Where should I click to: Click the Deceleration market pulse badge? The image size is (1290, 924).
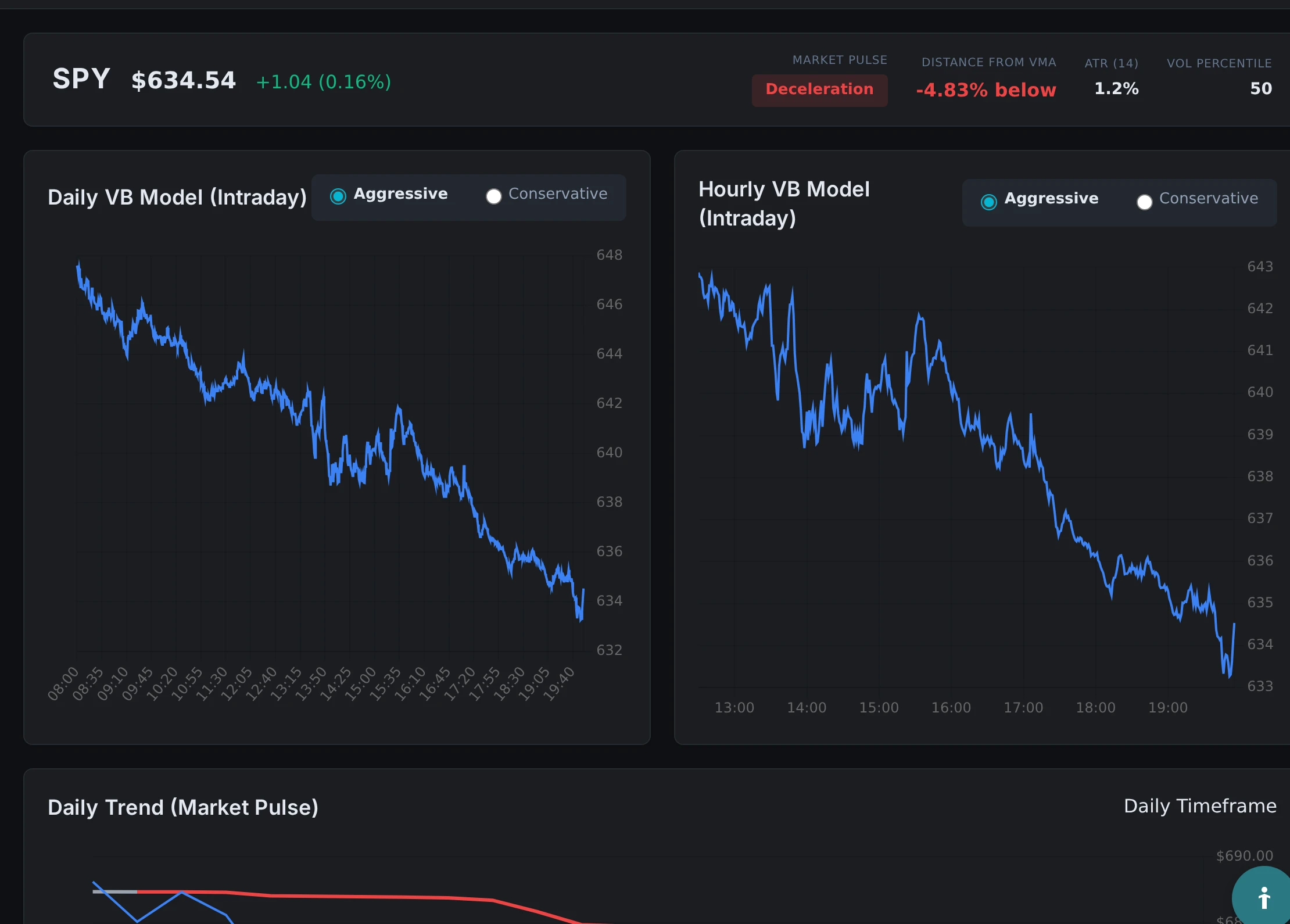click(819, 89)
